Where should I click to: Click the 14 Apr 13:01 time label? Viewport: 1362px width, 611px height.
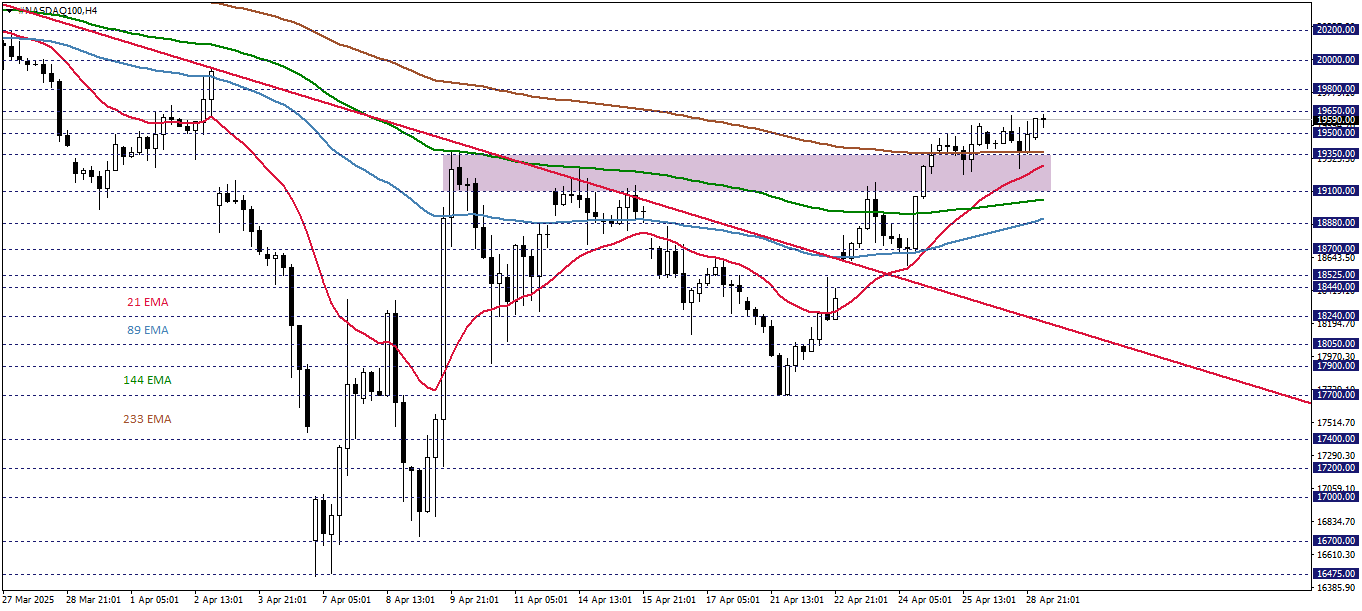click(606, 600)
